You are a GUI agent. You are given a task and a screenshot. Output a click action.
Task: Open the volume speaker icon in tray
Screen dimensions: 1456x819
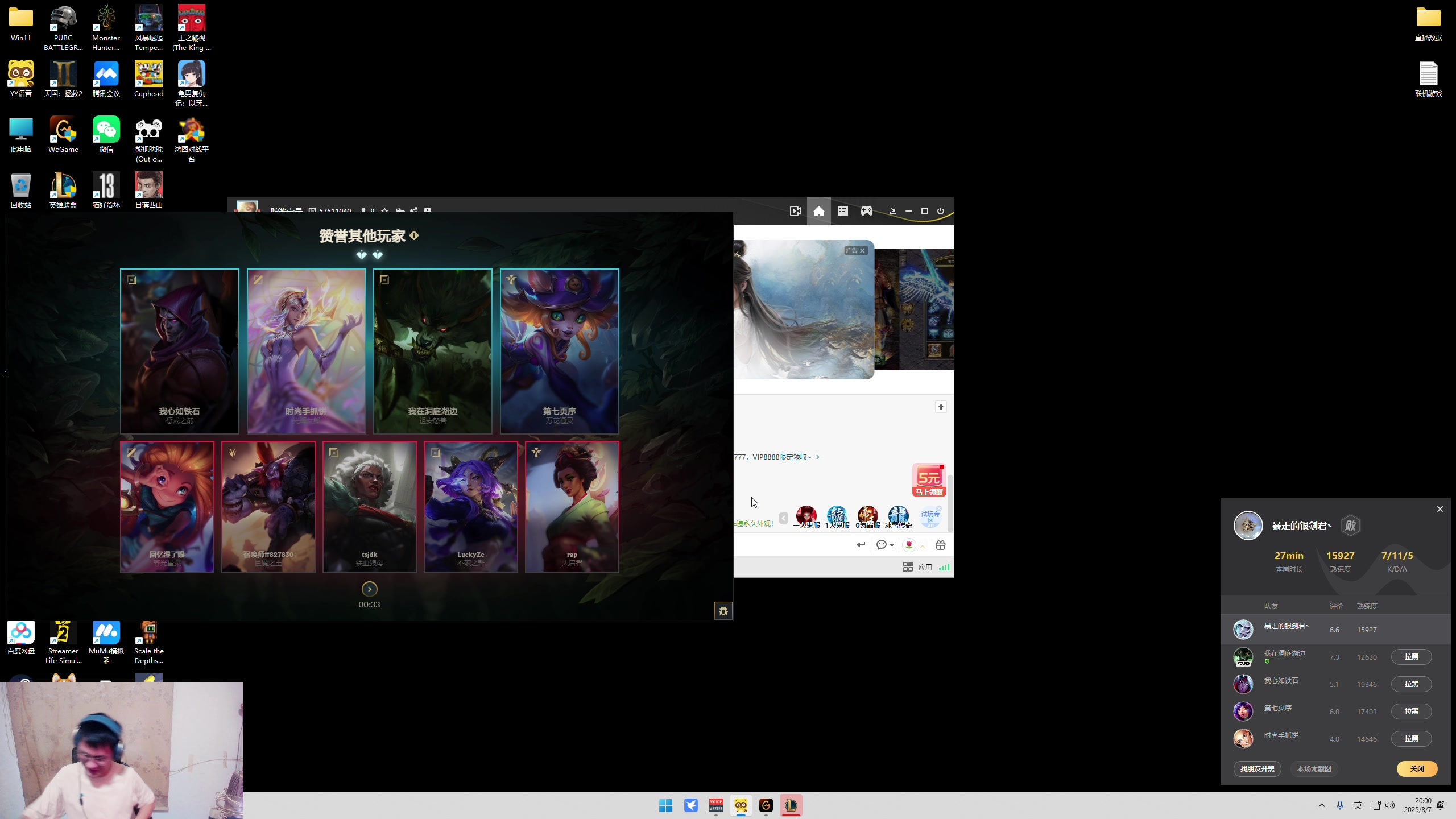[x=1390, y=805]
